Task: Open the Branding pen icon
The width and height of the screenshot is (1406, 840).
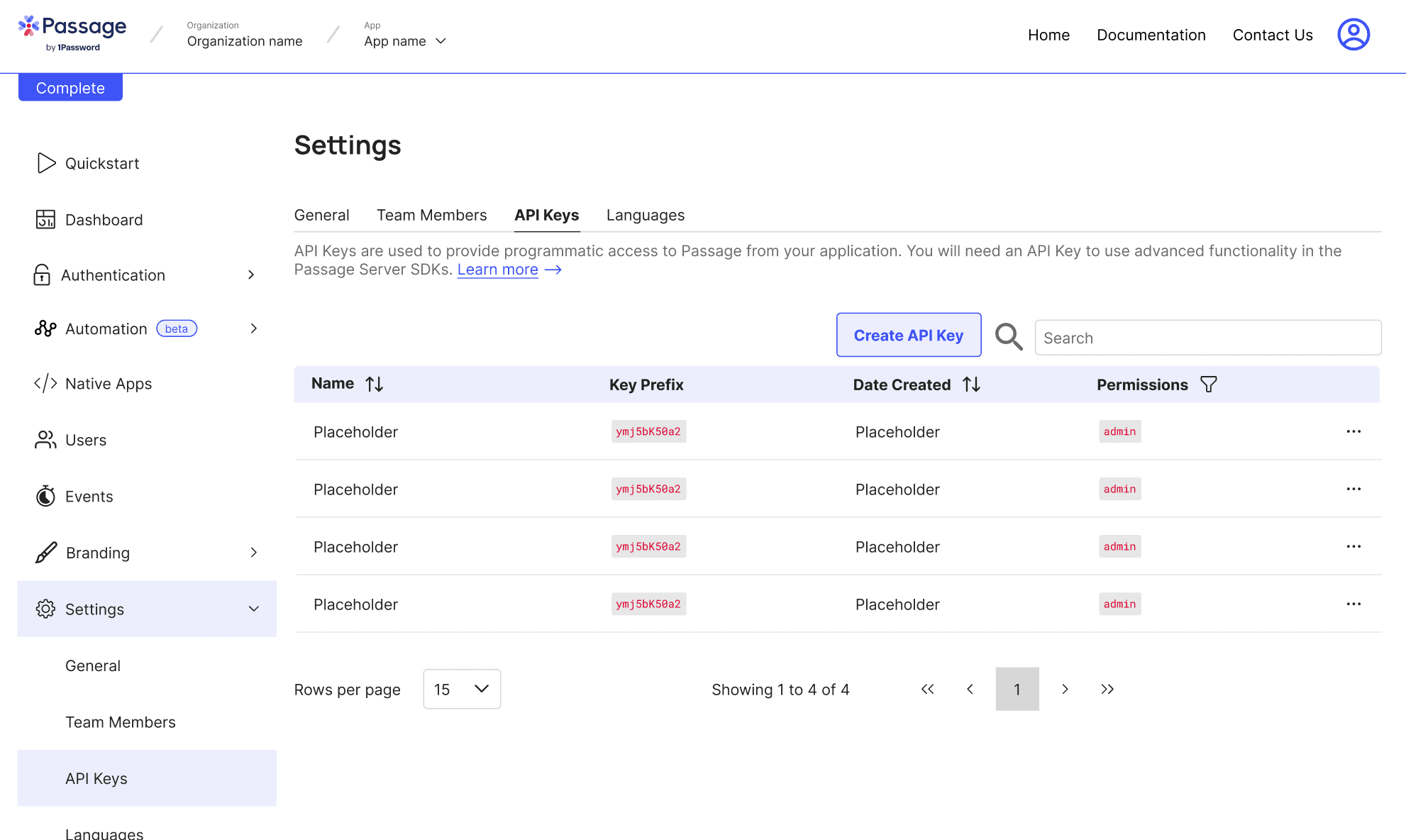Action: 45,552
